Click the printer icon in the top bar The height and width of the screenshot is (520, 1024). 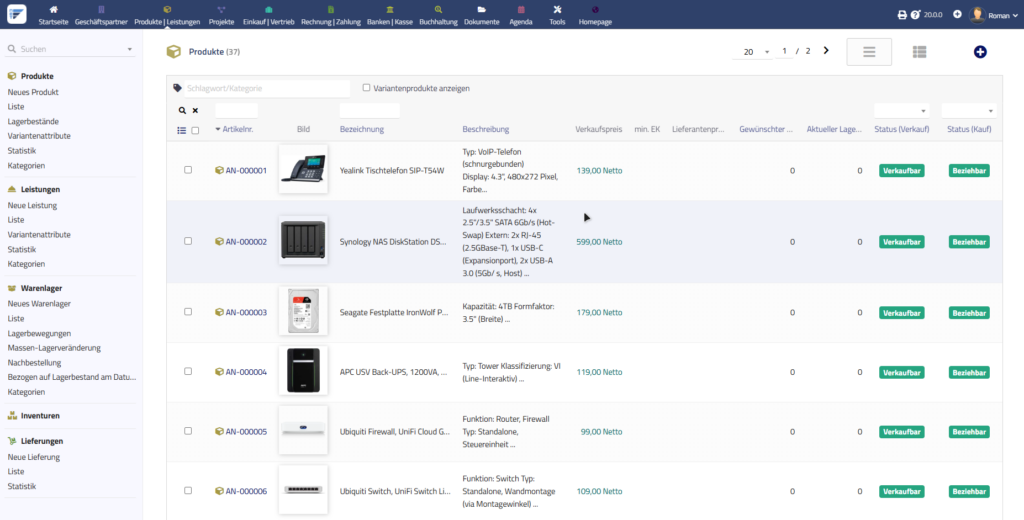pyautogui.click(x=902, y=14)
